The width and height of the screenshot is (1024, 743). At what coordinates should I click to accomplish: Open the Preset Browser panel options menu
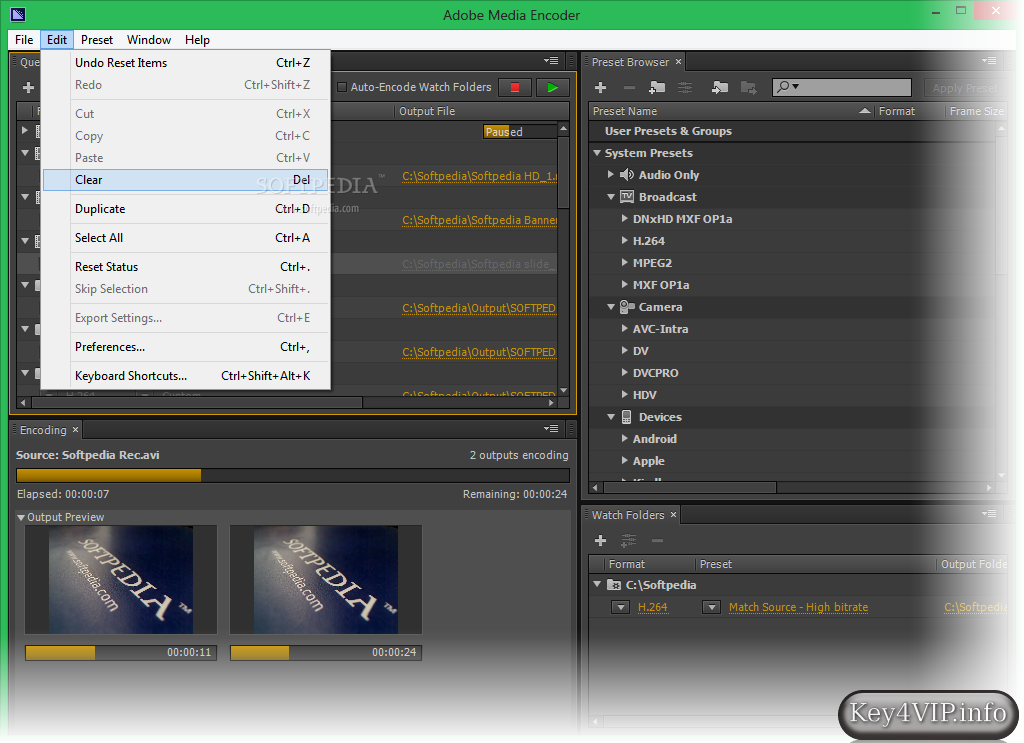click(x=989, y=61)
